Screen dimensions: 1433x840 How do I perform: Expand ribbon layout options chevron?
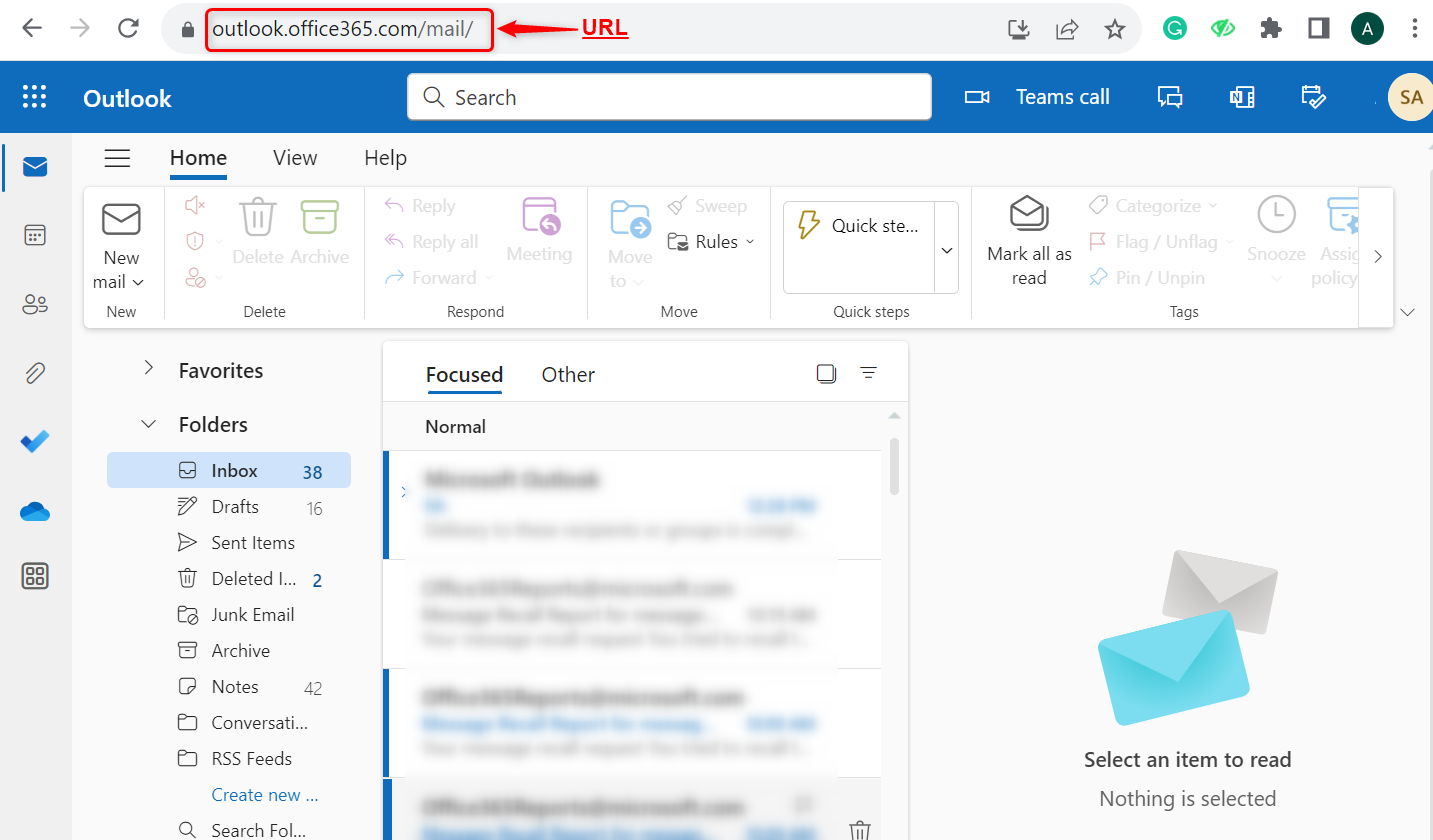click(1409, 313)
